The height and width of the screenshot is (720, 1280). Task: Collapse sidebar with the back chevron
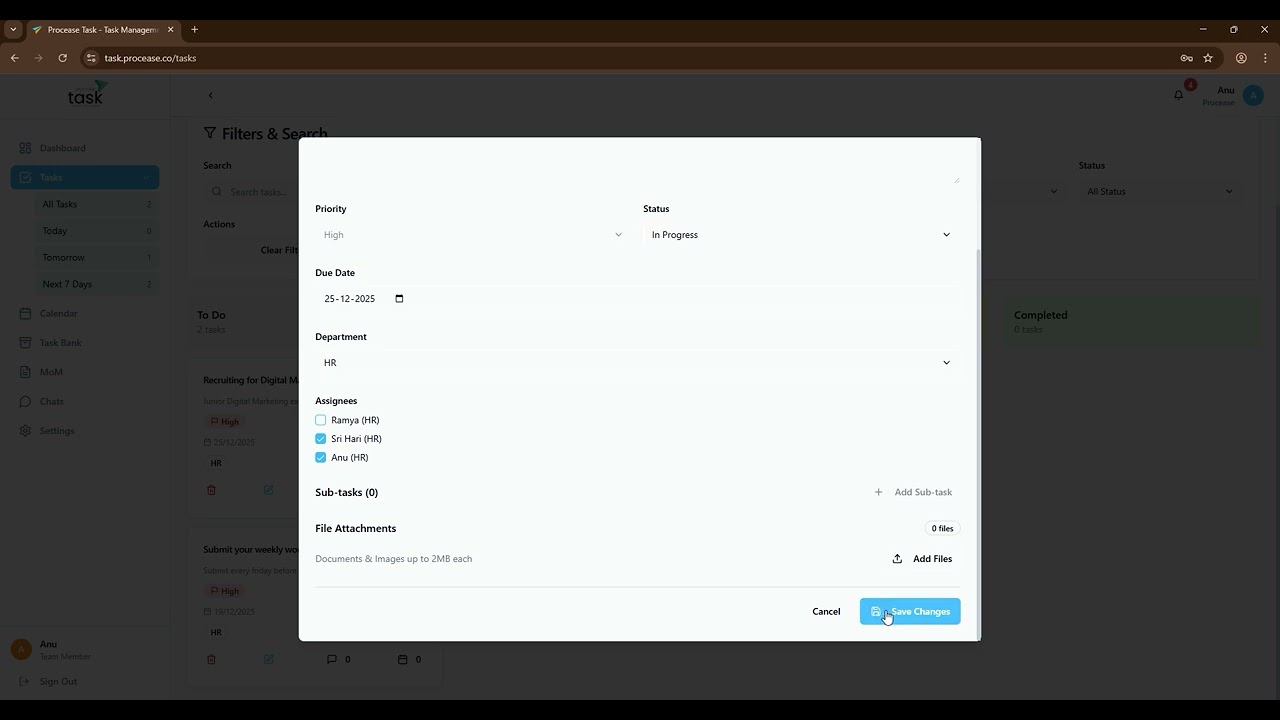tap(210, 95)
